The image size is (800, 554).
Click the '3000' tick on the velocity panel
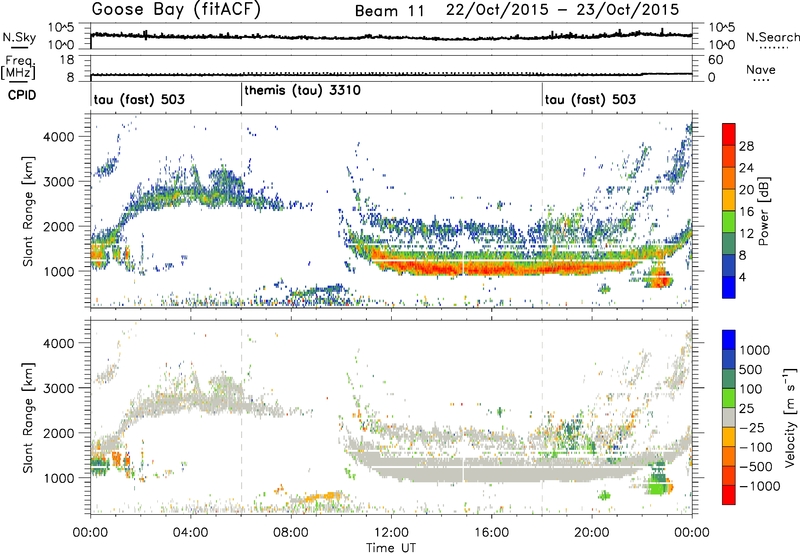(x=58, y=388)
